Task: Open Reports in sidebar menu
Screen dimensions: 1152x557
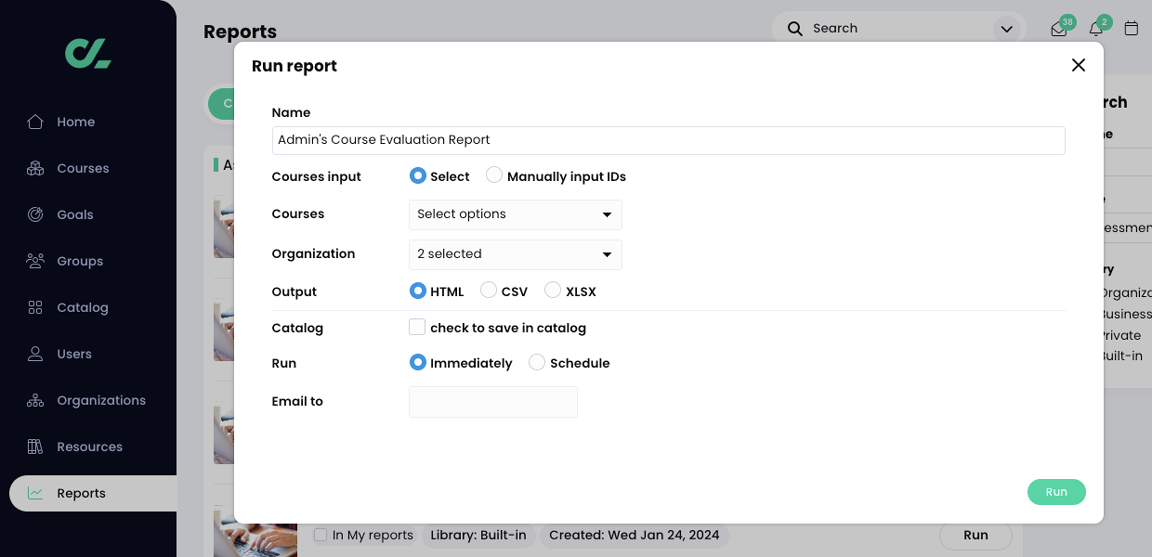Action: pyautogui.click(x=81, y=493)
